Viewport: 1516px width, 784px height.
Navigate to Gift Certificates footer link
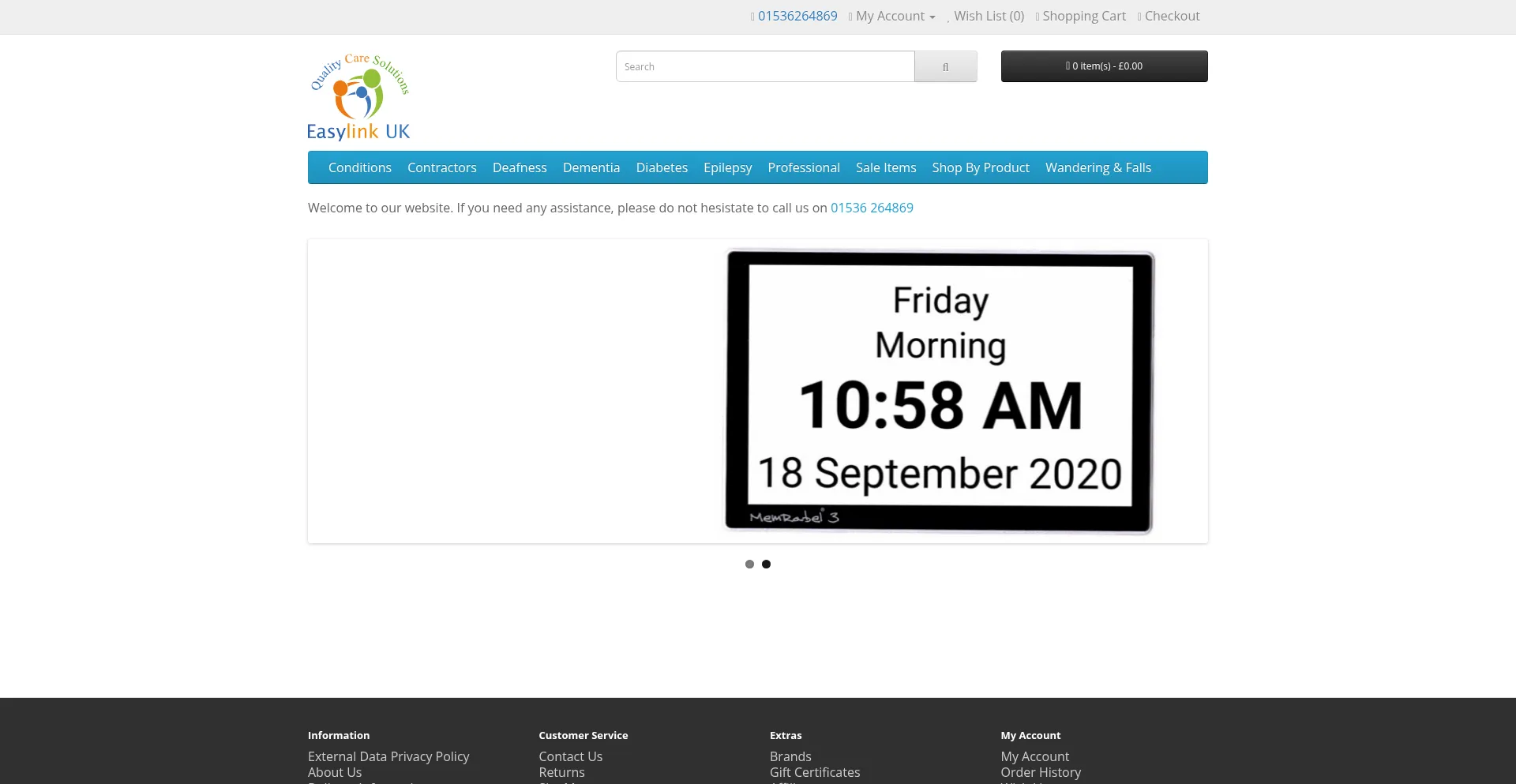tap(815, 772)
